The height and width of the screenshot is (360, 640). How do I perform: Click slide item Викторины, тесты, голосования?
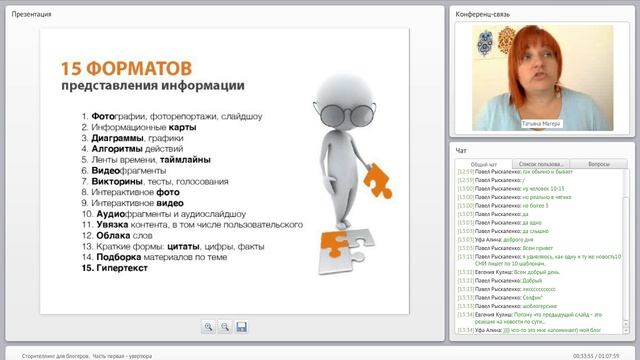(x=155, y=181)
